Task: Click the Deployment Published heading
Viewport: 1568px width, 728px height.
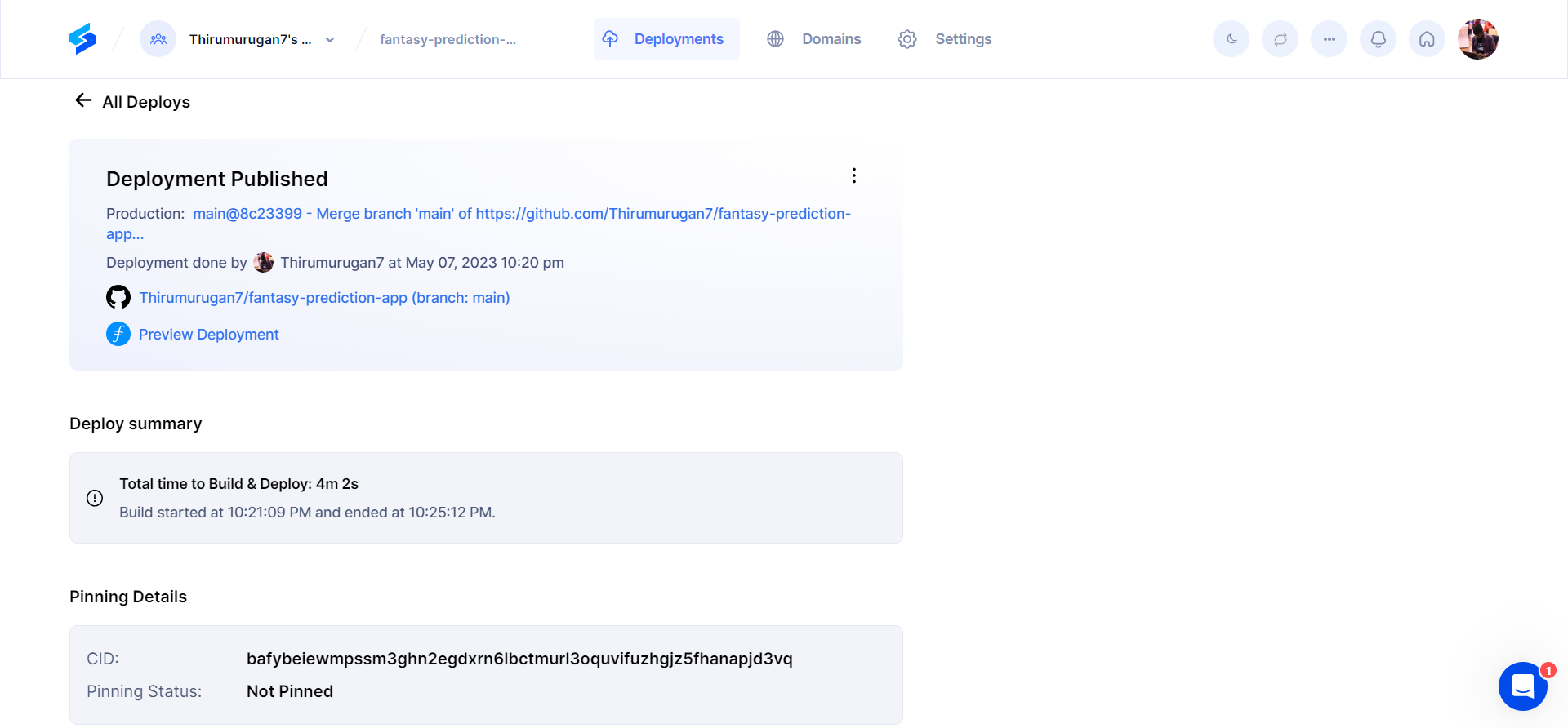Action: (217, 179)
